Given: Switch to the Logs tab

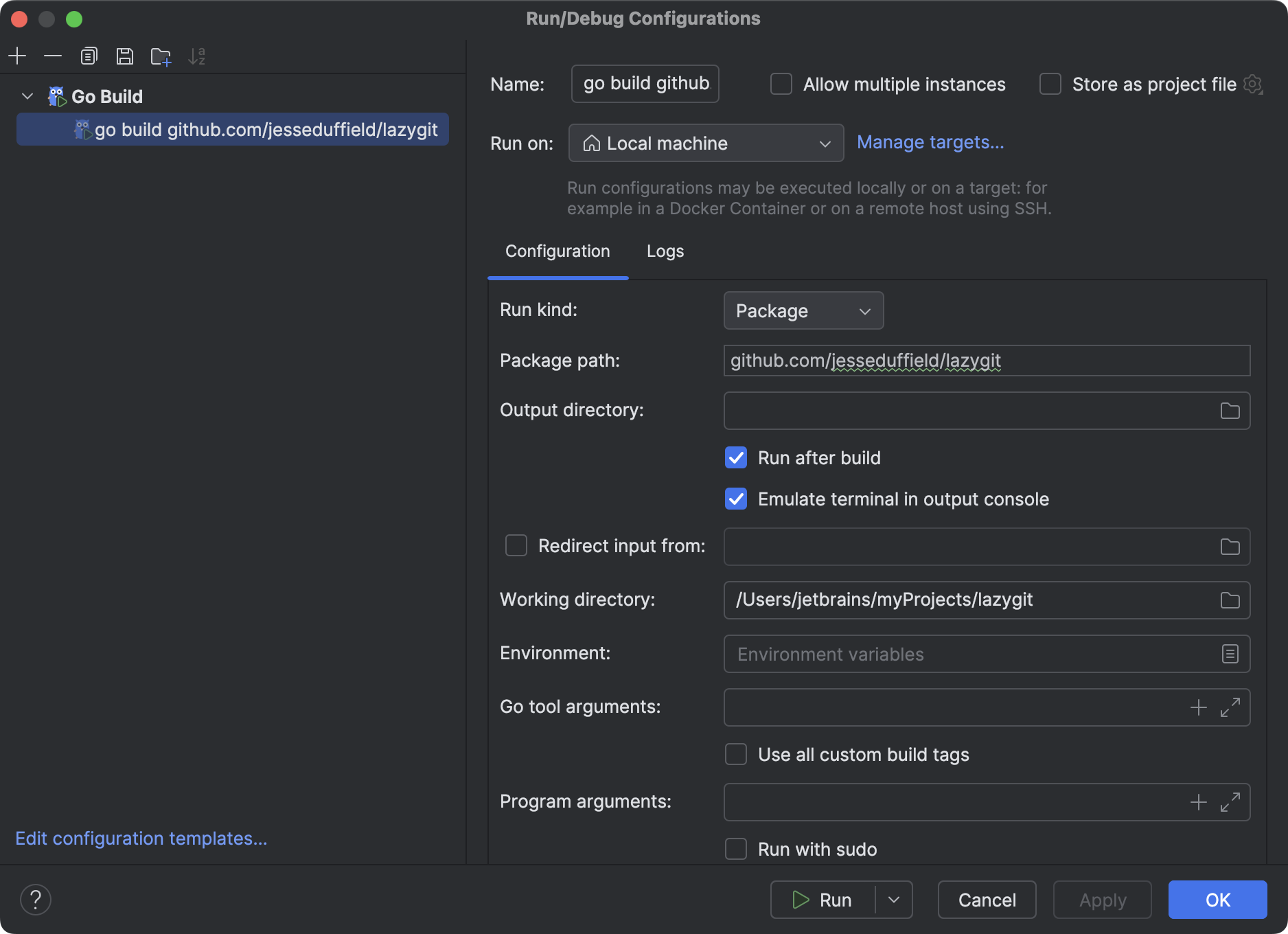Looking at the screenshot, I should tap(664, 251).
